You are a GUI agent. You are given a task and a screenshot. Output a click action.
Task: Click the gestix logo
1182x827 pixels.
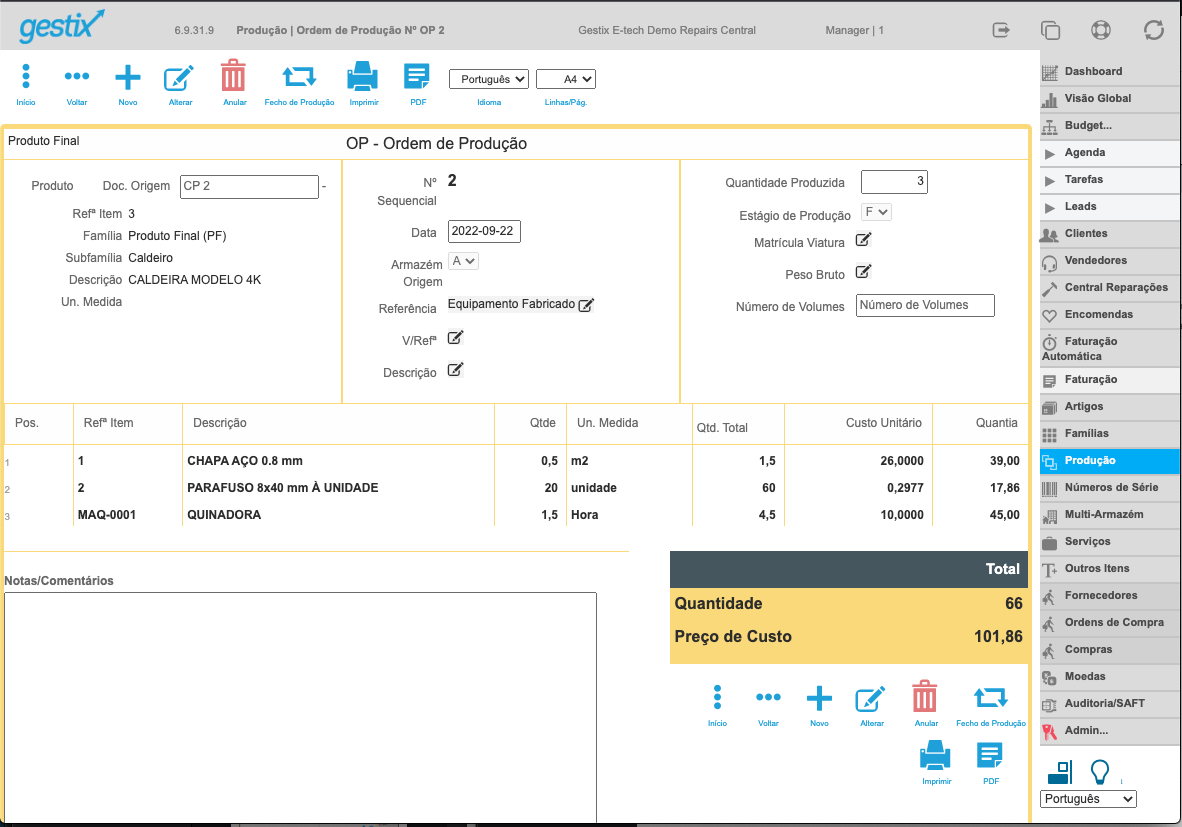tap(61, 26)
